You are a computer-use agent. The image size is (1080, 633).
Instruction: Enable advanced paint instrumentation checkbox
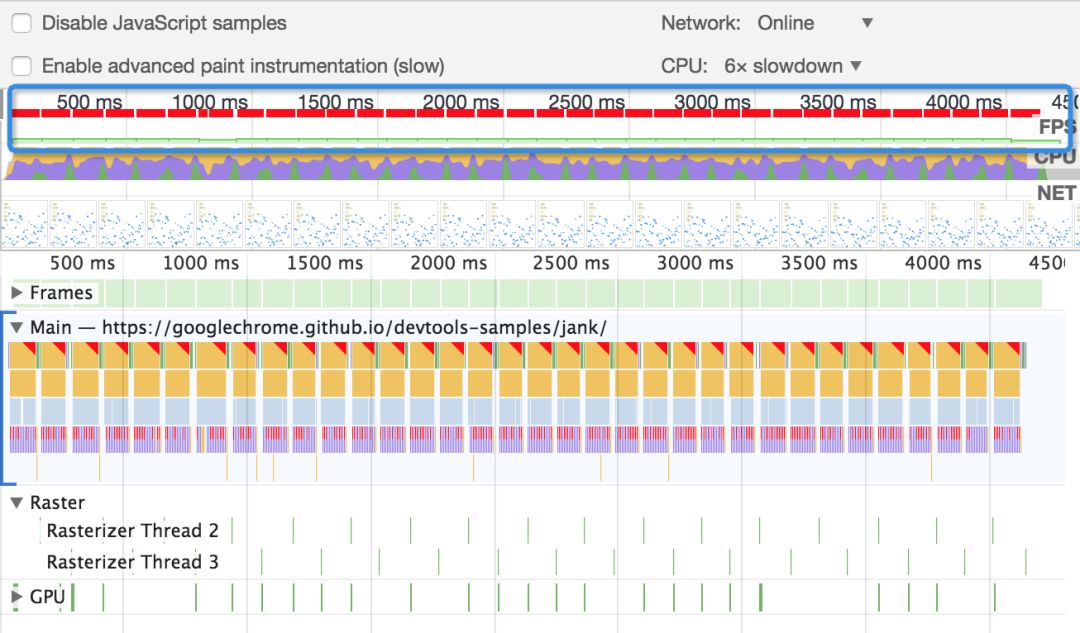coord(21,66)
